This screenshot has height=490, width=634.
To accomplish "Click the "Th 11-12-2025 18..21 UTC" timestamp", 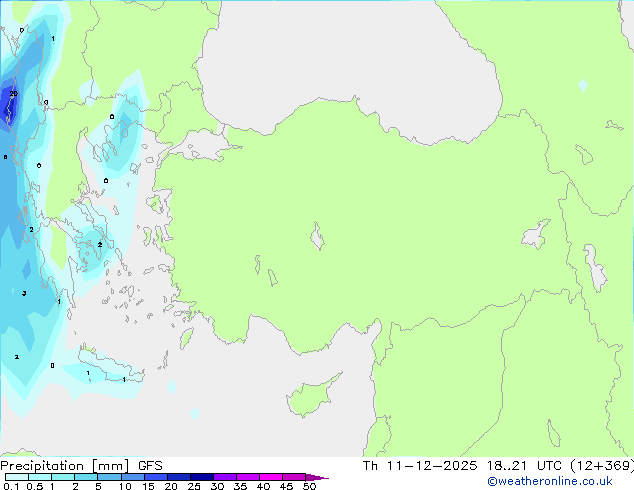I will [x=462, y=466].
